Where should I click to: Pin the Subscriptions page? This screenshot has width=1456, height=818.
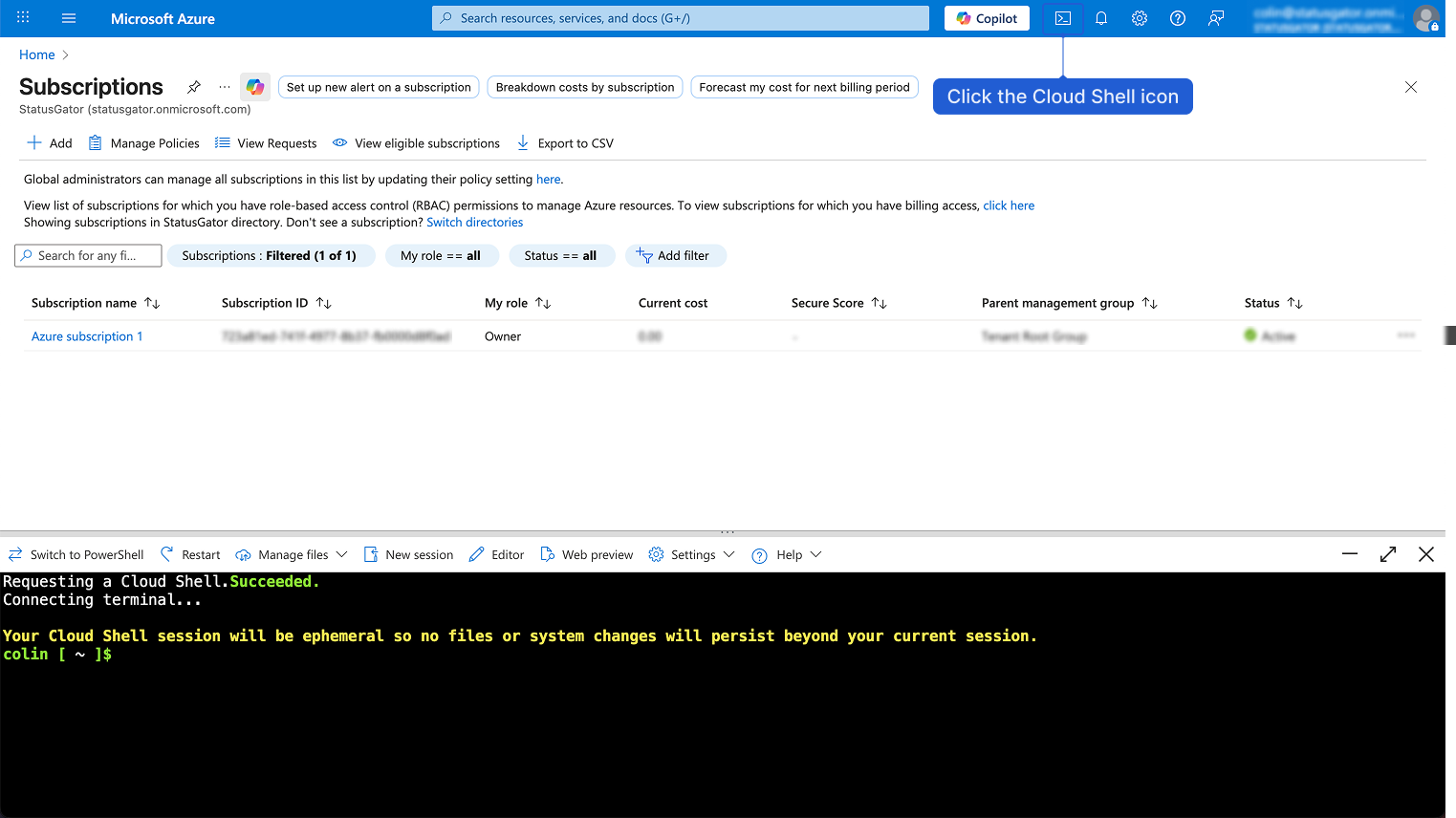tap(194, 87)
